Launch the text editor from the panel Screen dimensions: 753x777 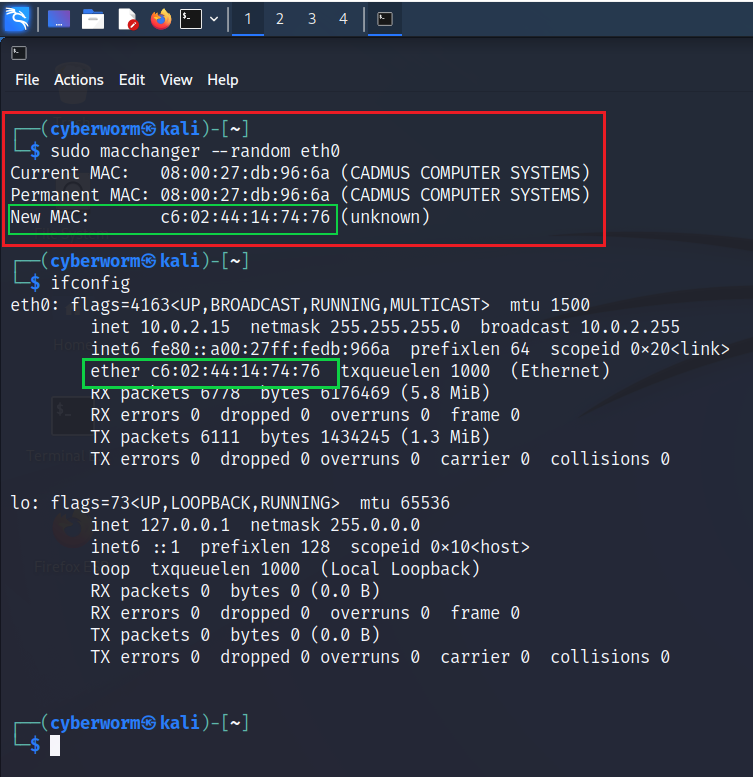pos(127,19)
